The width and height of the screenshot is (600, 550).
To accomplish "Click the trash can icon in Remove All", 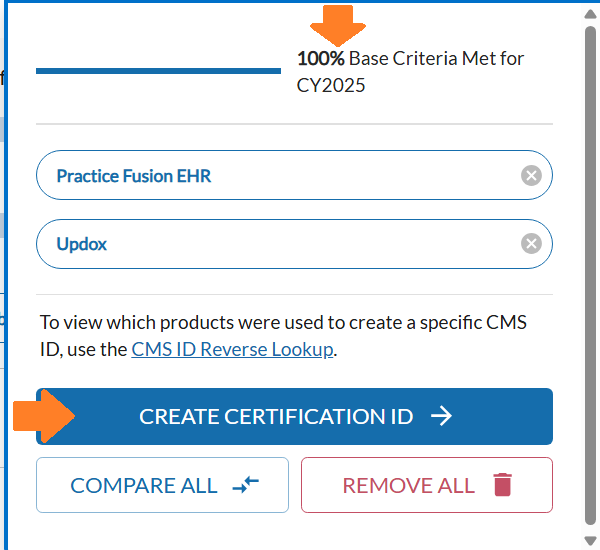I will [x=502, y=485].
